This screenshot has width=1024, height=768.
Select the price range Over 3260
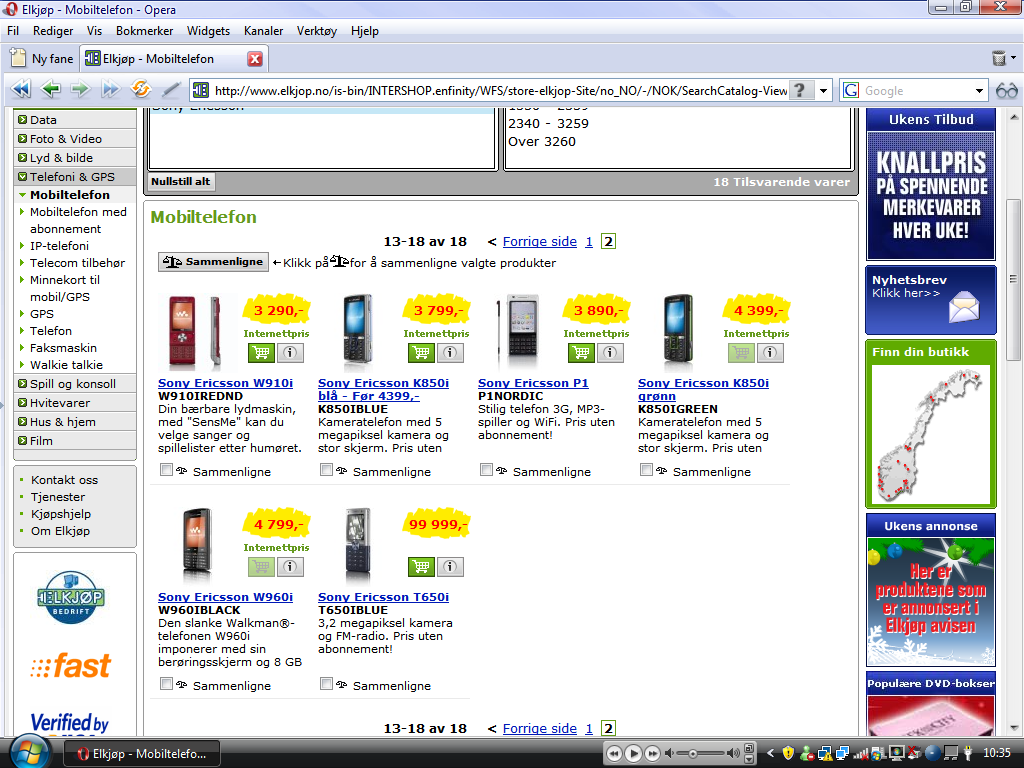tap(542, 142)
